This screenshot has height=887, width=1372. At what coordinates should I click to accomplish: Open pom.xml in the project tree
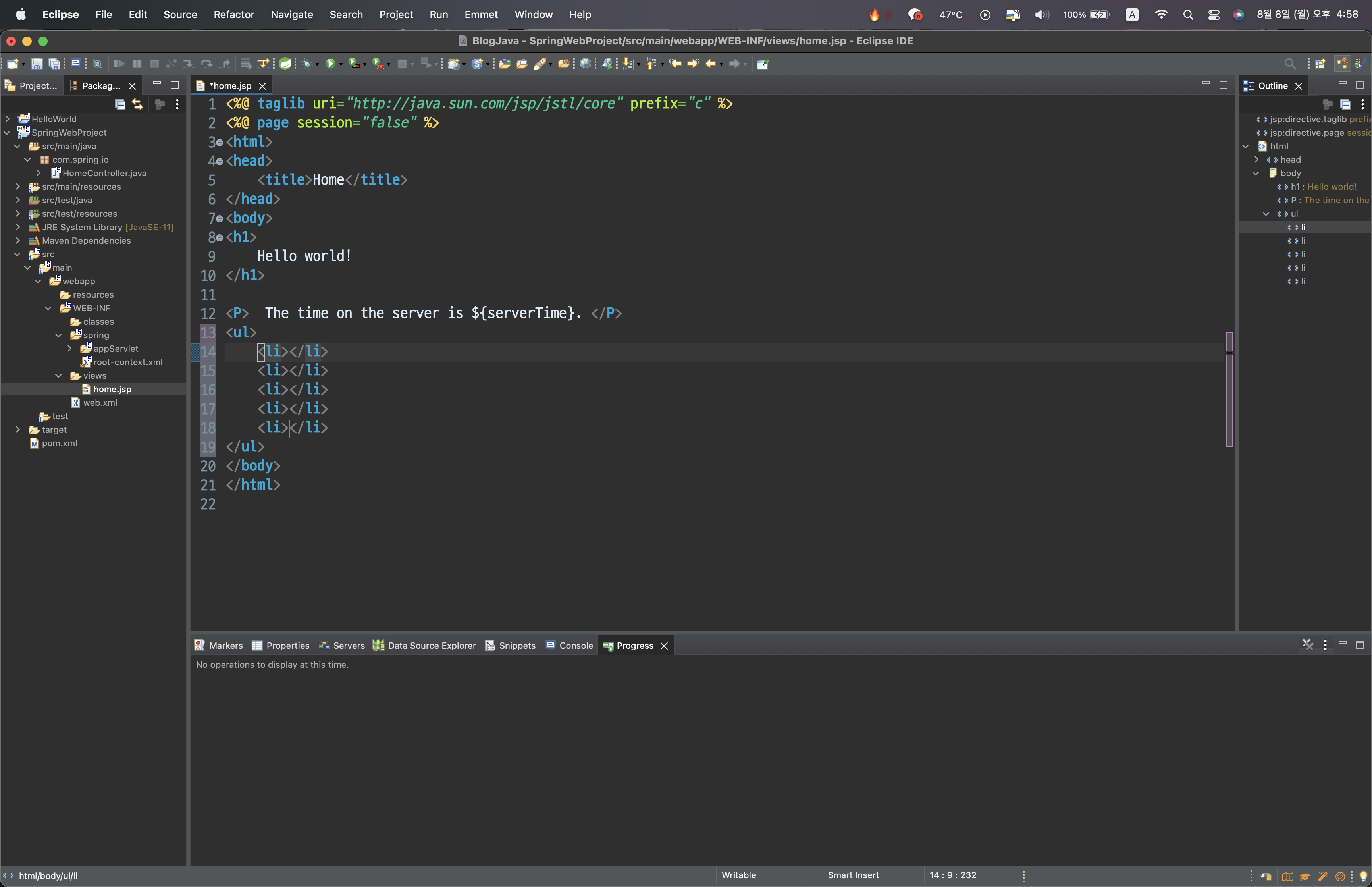click(x=59, y=443)
